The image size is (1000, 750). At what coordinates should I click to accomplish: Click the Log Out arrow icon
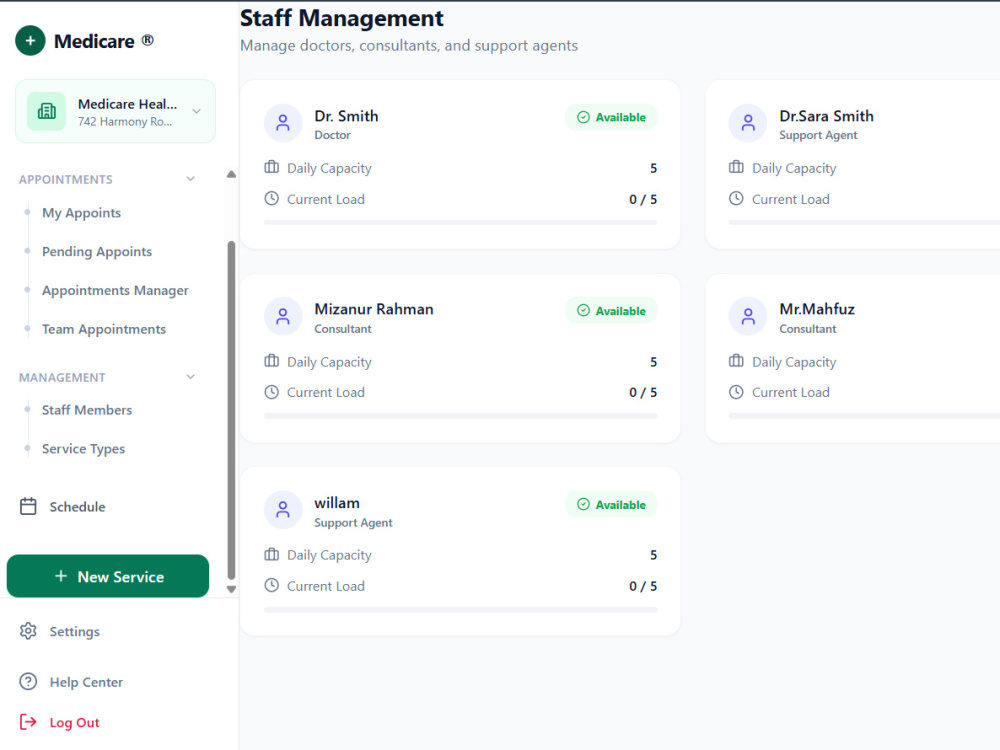[x=28, y=722]
